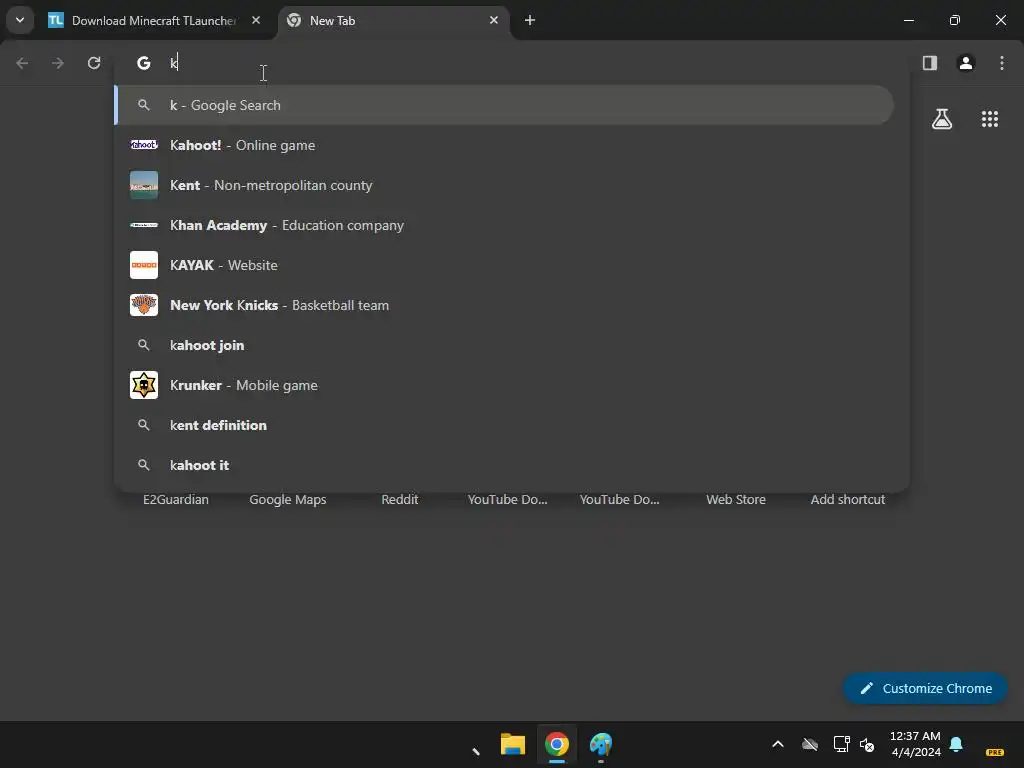Image resolution: width=1024 pixels, height=768 pixels.
Task: Click the KAYAK orange logo thumbnail
Action: click(x=144, y=265)
